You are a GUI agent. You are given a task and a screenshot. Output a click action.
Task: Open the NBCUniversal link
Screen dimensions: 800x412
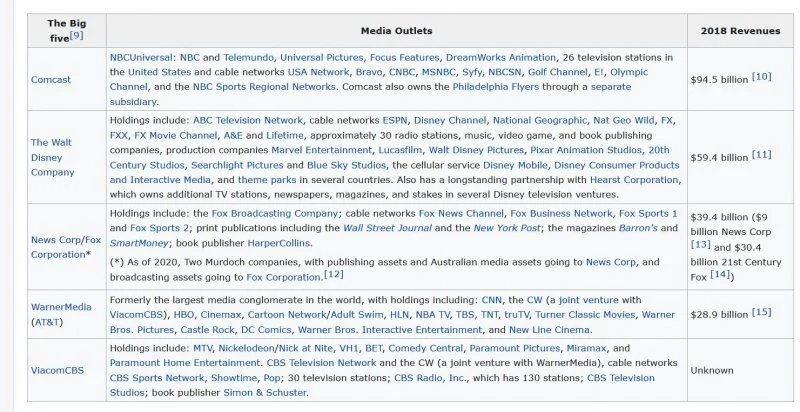(x=141, y=58)
